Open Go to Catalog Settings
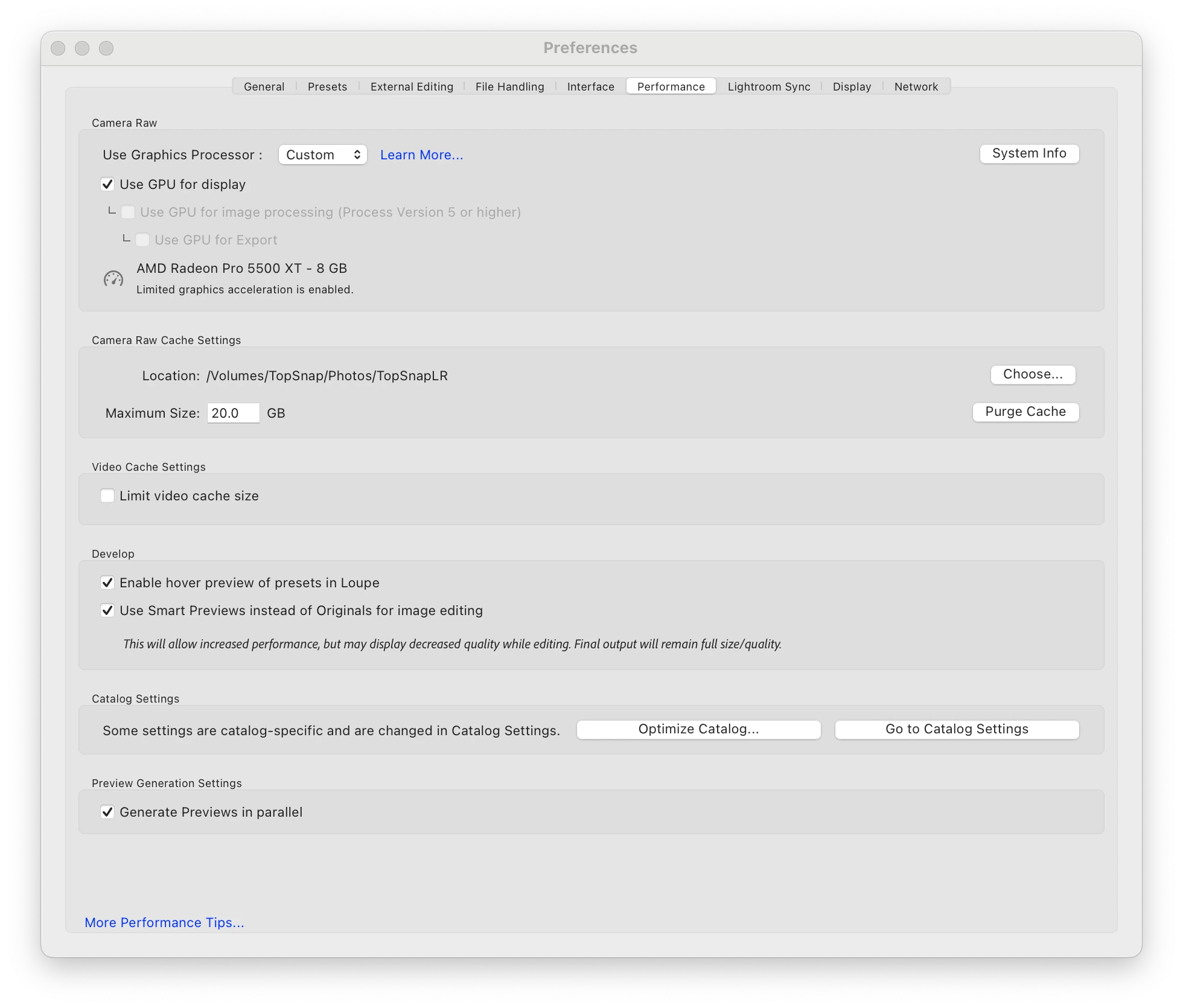 [956, 729]
